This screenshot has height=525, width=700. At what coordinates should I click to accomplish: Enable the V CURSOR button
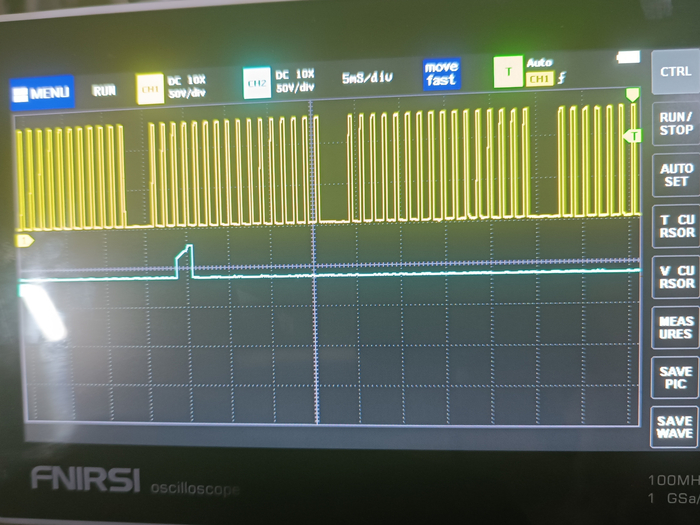[676, 277]
